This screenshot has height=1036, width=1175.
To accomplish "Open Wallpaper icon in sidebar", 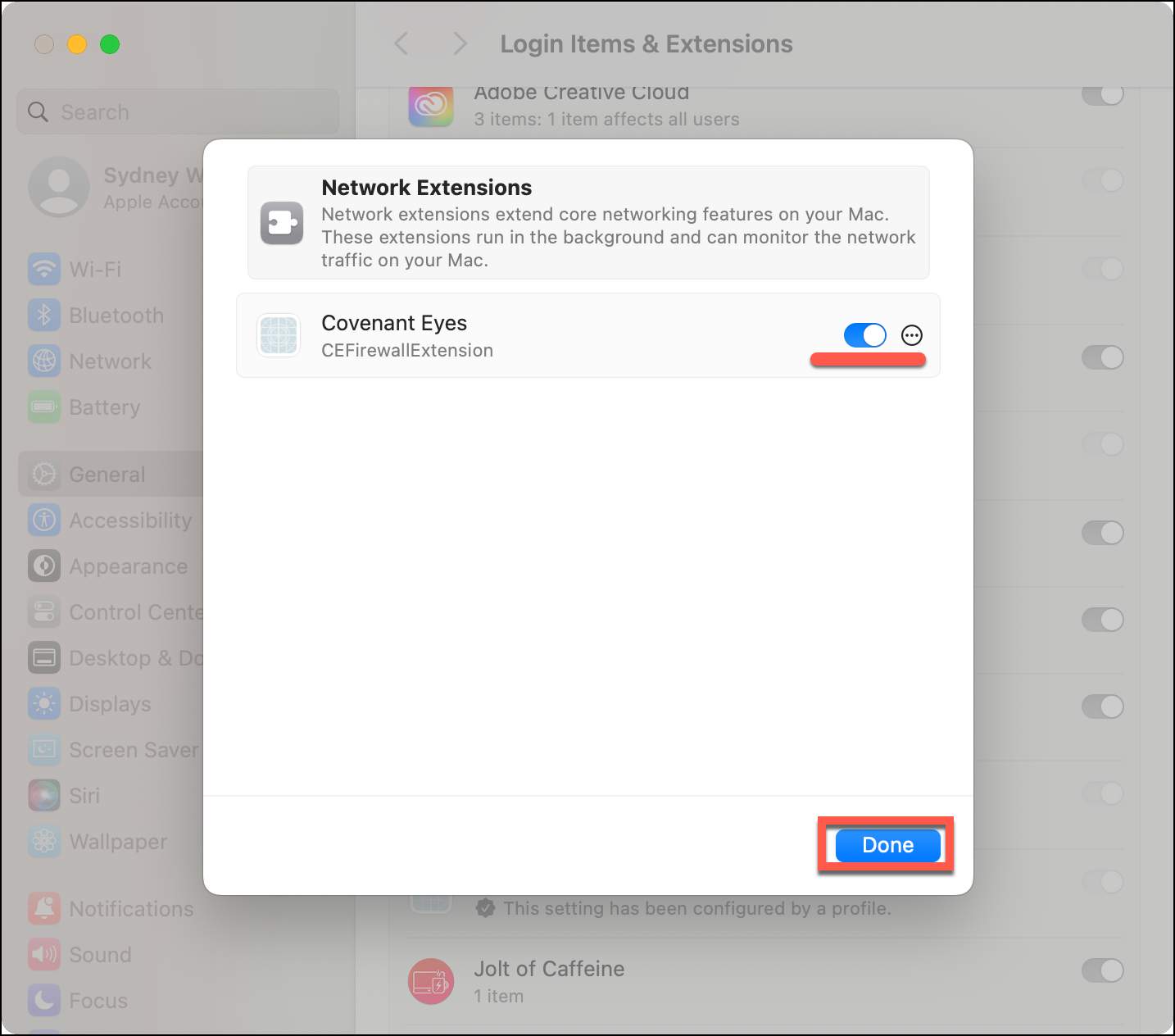I will pos(44,841).
